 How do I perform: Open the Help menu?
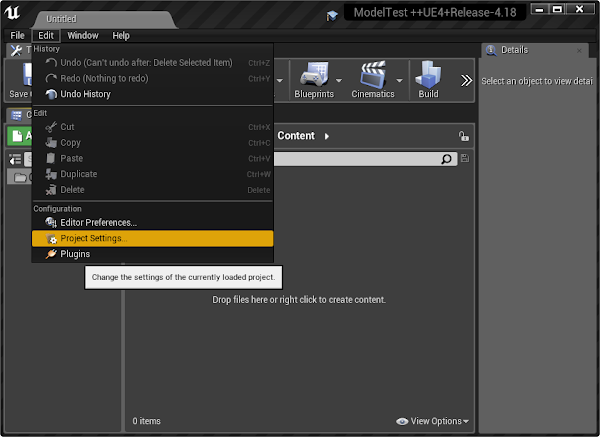point(121,36)
